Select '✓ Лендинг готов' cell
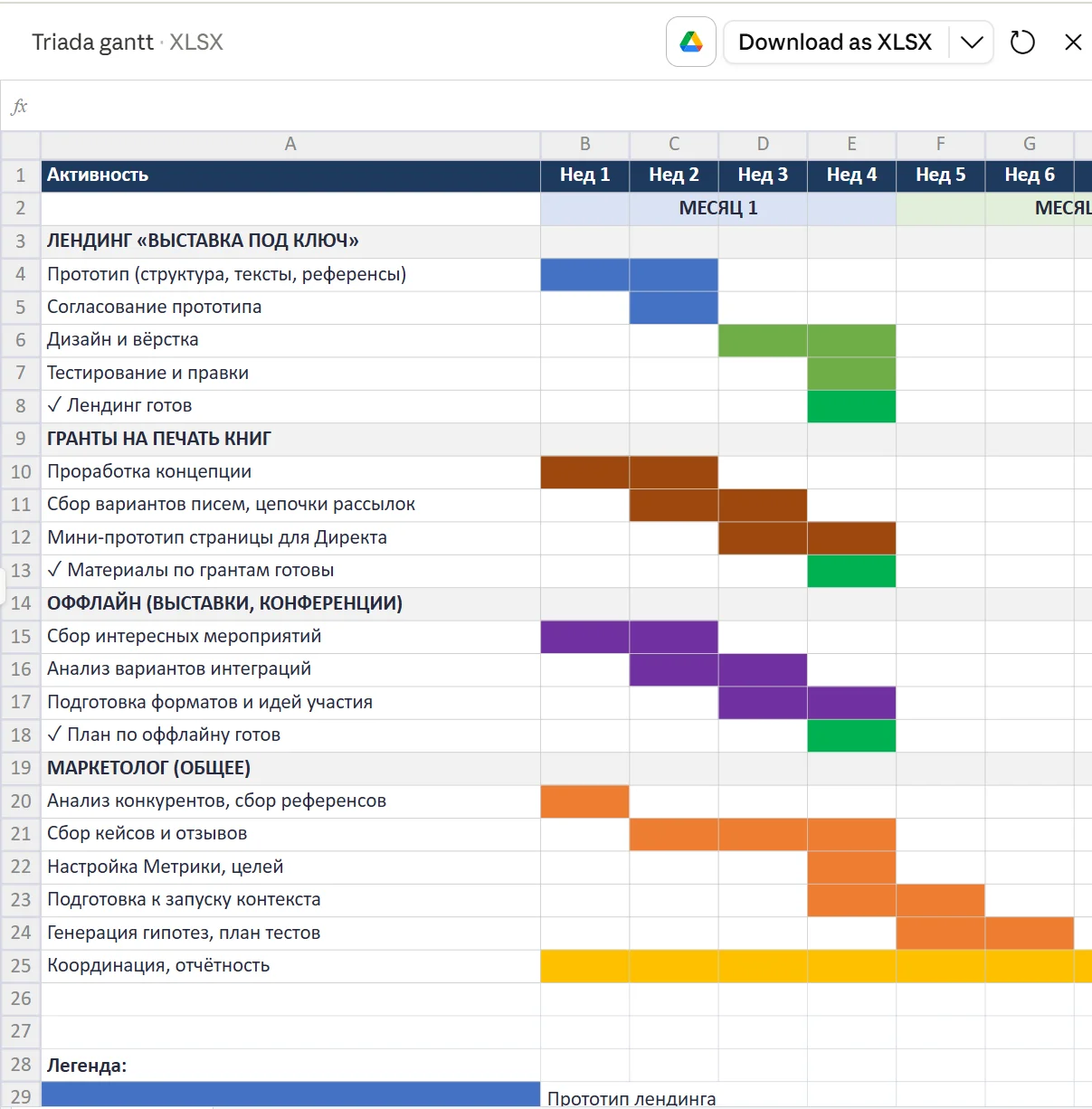 pyautogui.click(x=290, y=406)
